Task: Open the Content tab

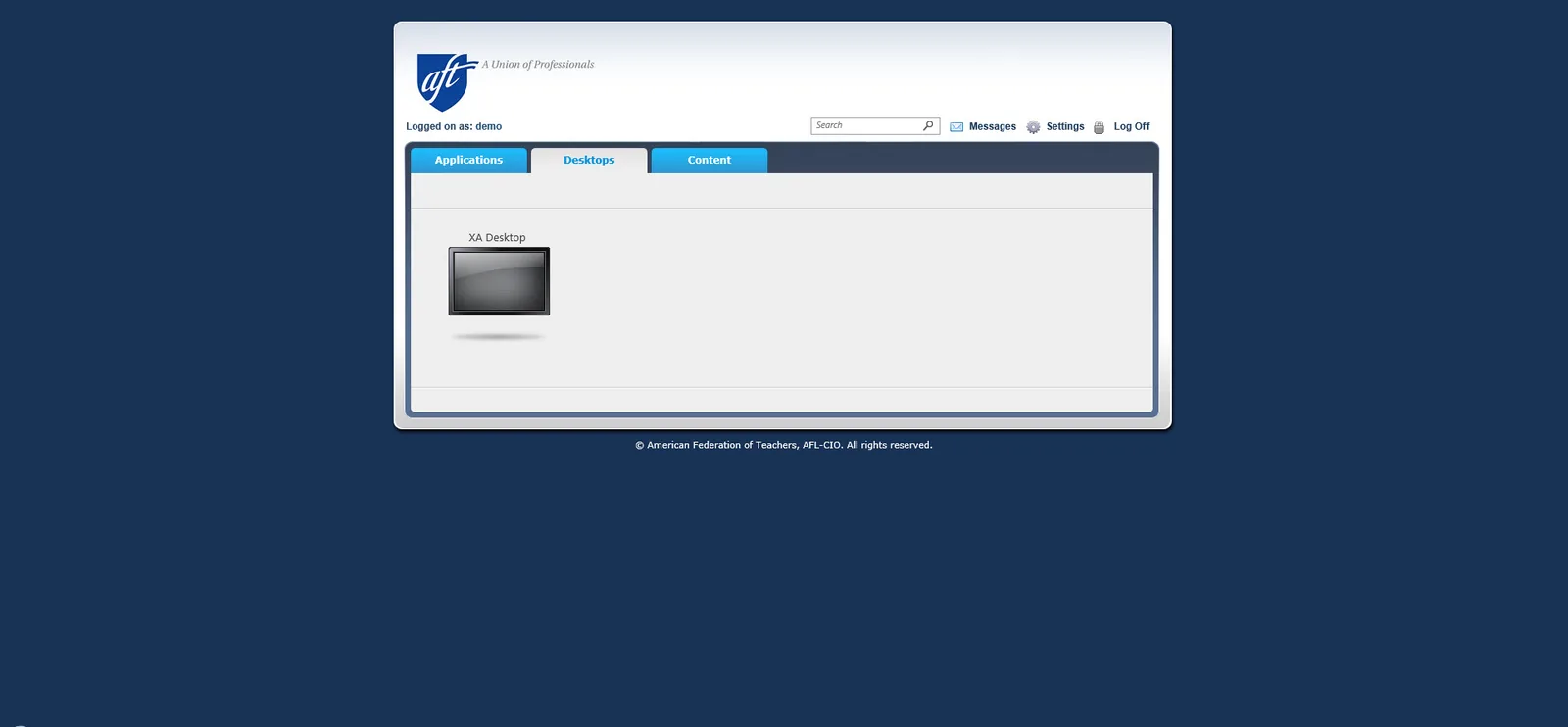Action: point(710,161)
